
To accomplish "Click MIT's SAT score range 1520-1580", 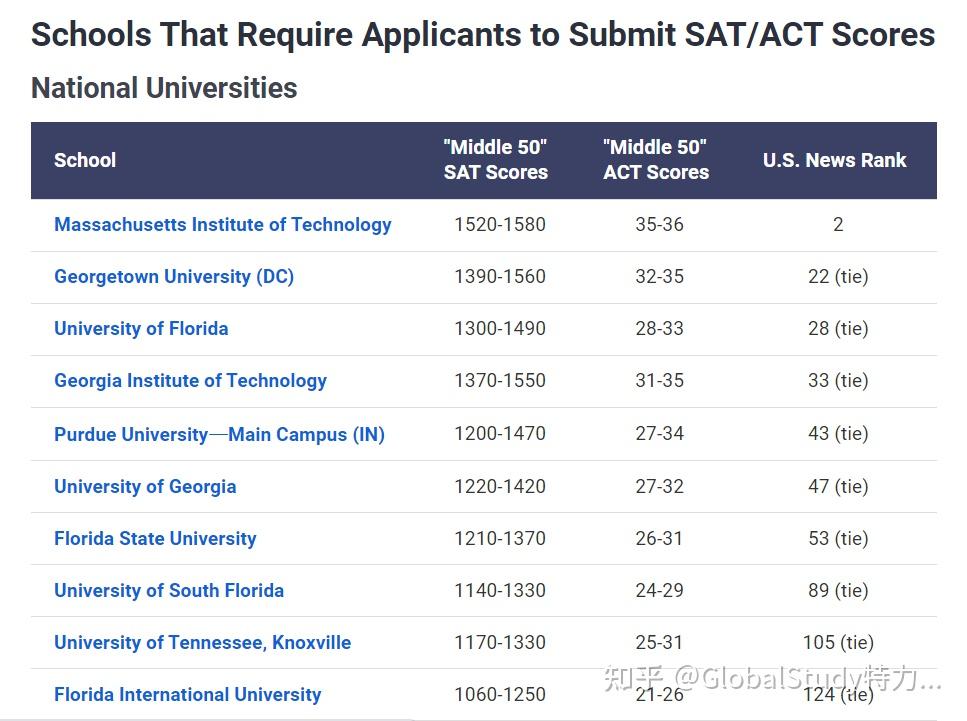I will (500, 224).
